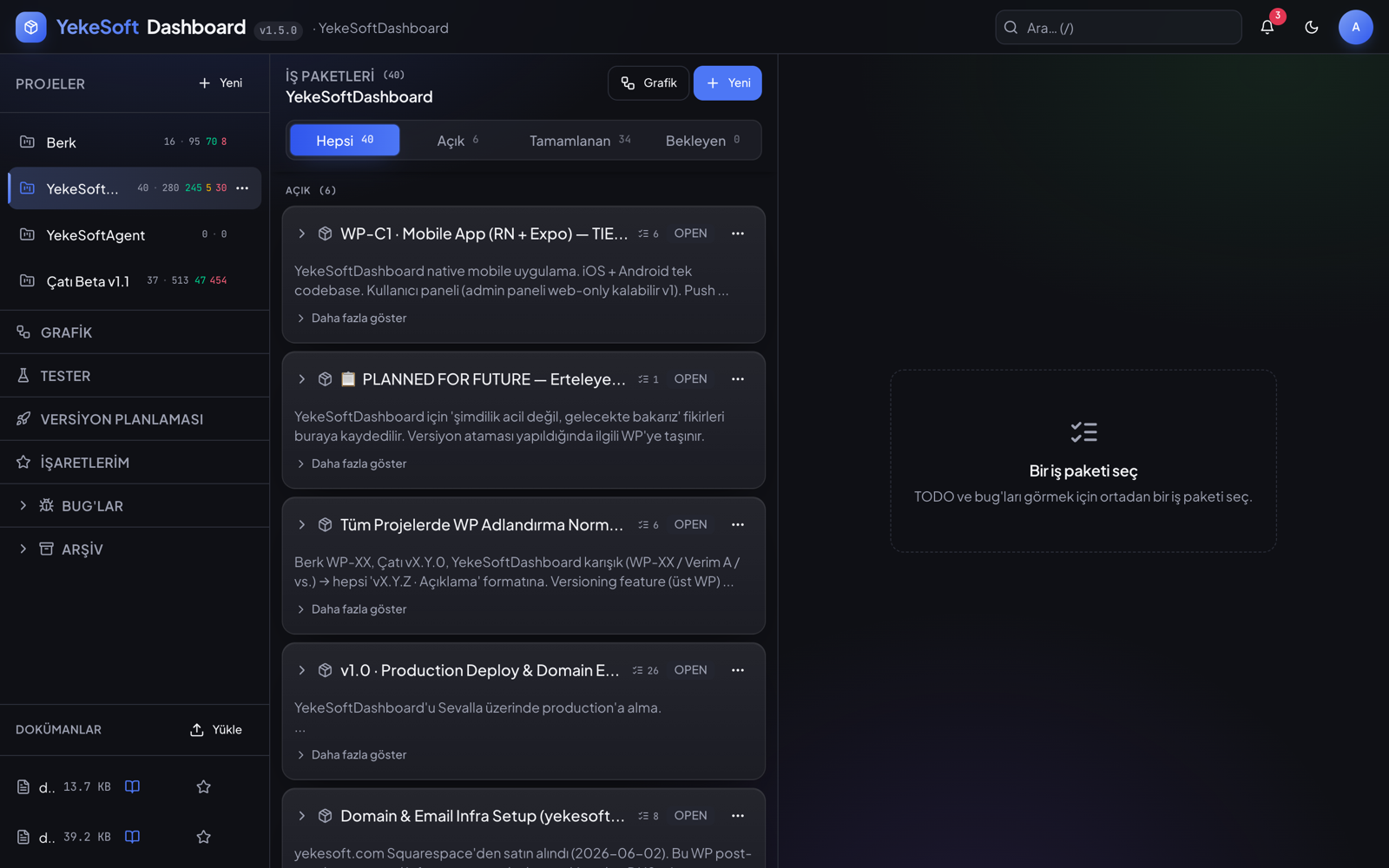Viewport: 1389px width, 868px height.
Task: Click the rocket icon of VERSİYON PLANLAMASI
Action: point(23,418)
